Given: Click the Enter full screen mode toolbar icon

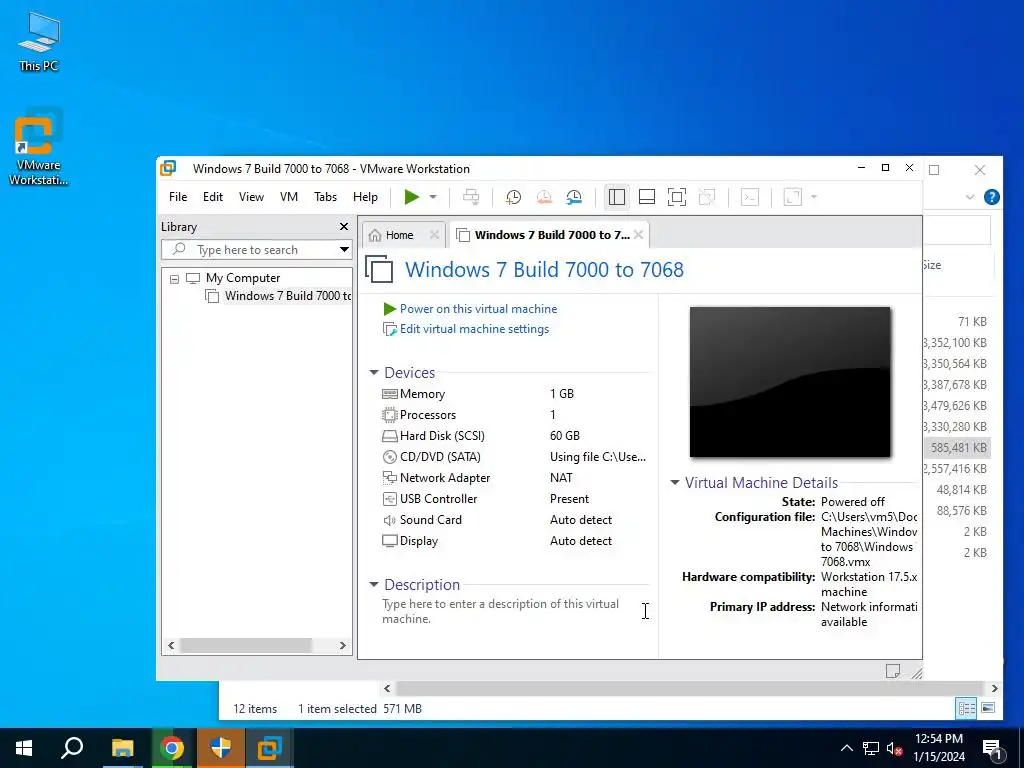Looking at the screenshot, I should (677, 197).
